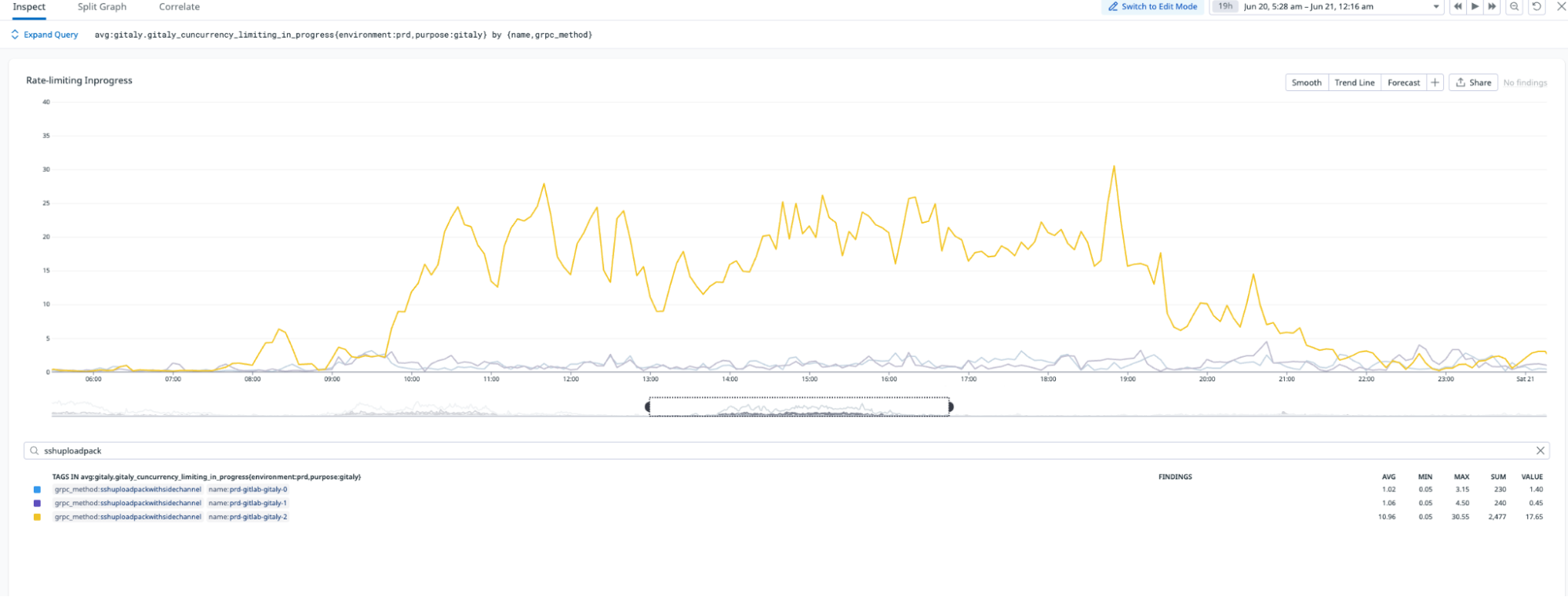Open the Correlate tab
This screenshot has width=1568, height=597.
click(x=179, y=7)
